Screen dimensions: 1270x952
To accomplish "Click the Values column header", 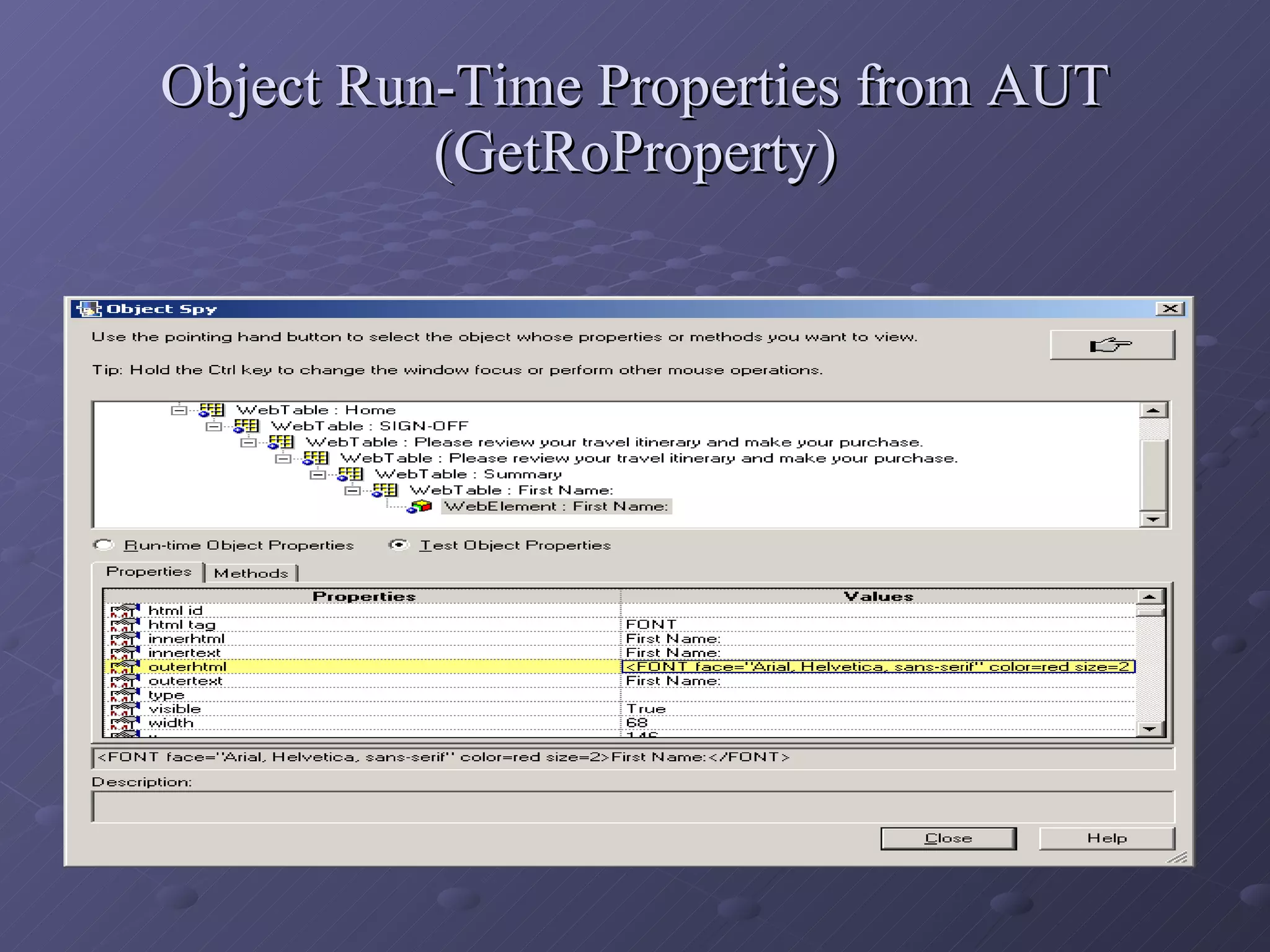I will click(879, 596).
